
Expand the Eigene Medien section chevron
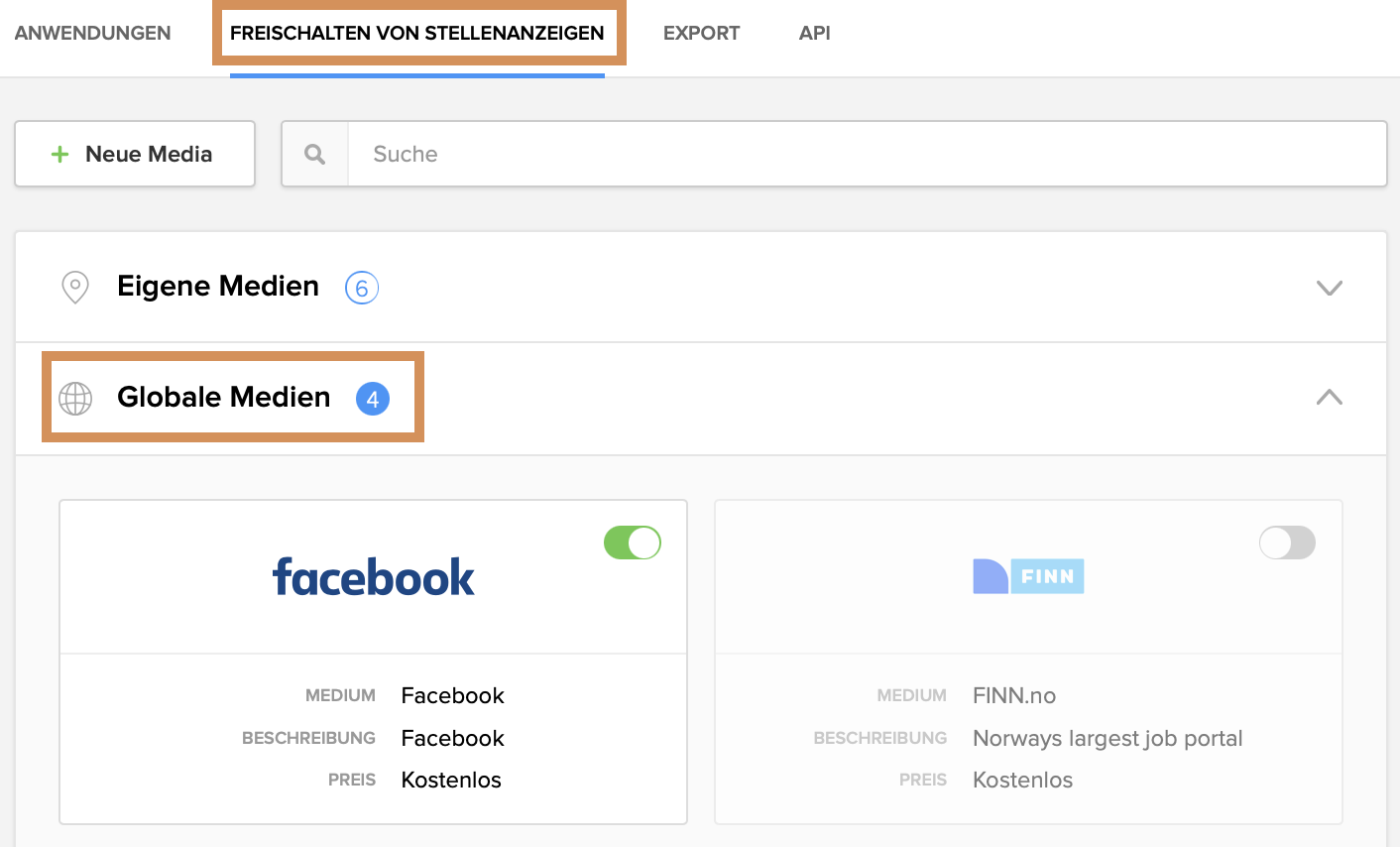[x=1329, y=288]
